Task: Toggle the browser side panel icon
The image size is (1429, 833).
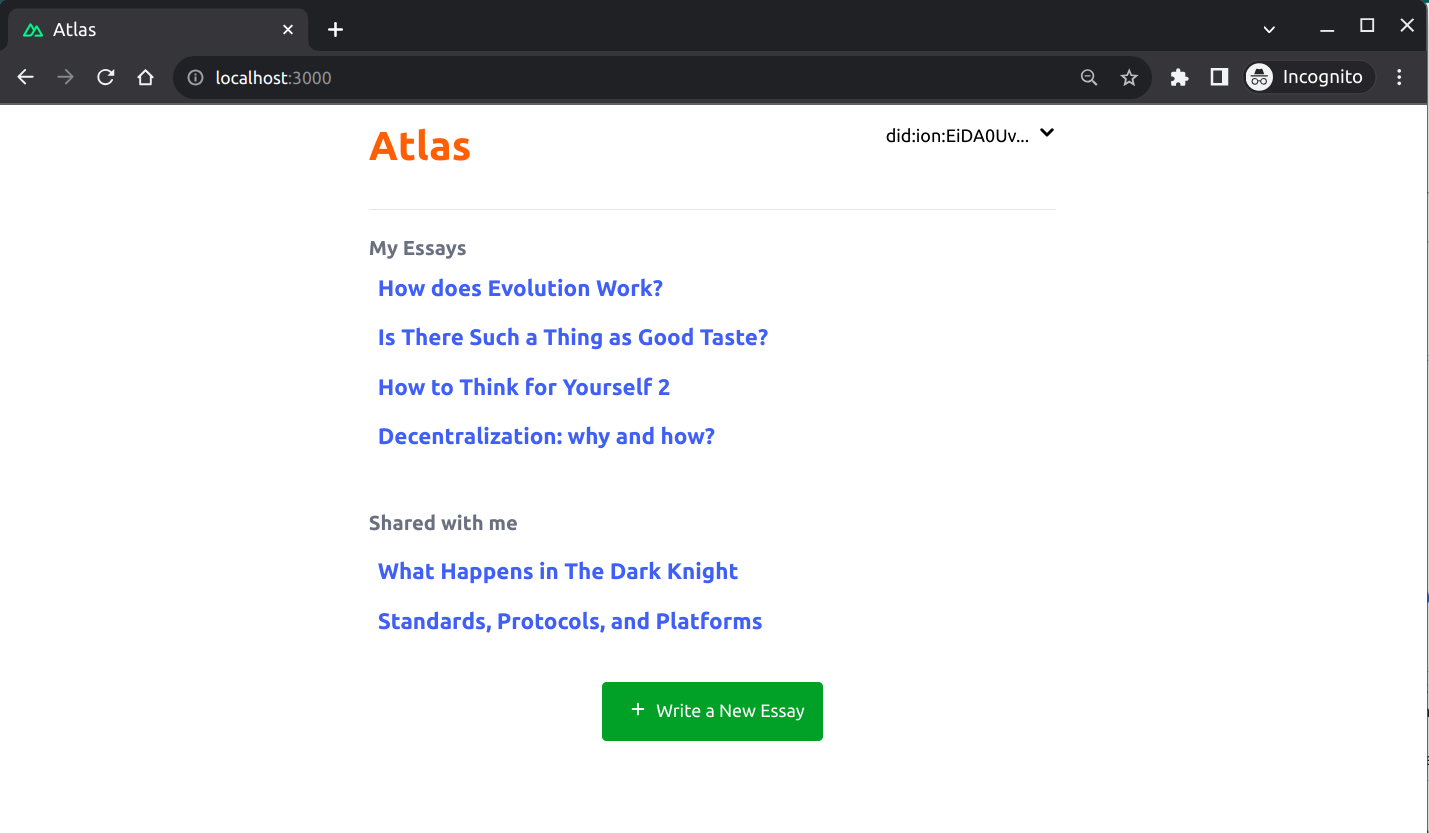Action: tap(1219, 78)
